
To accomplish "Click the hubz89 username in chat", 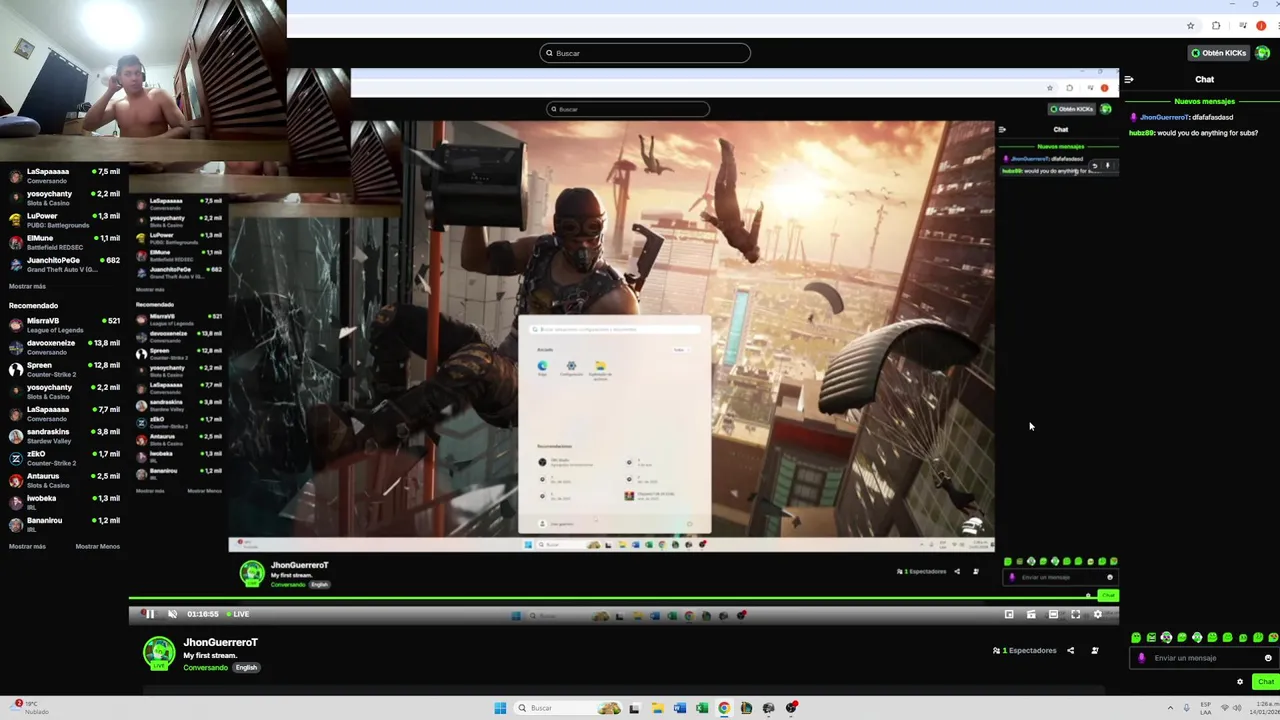I will point(1141,133).
